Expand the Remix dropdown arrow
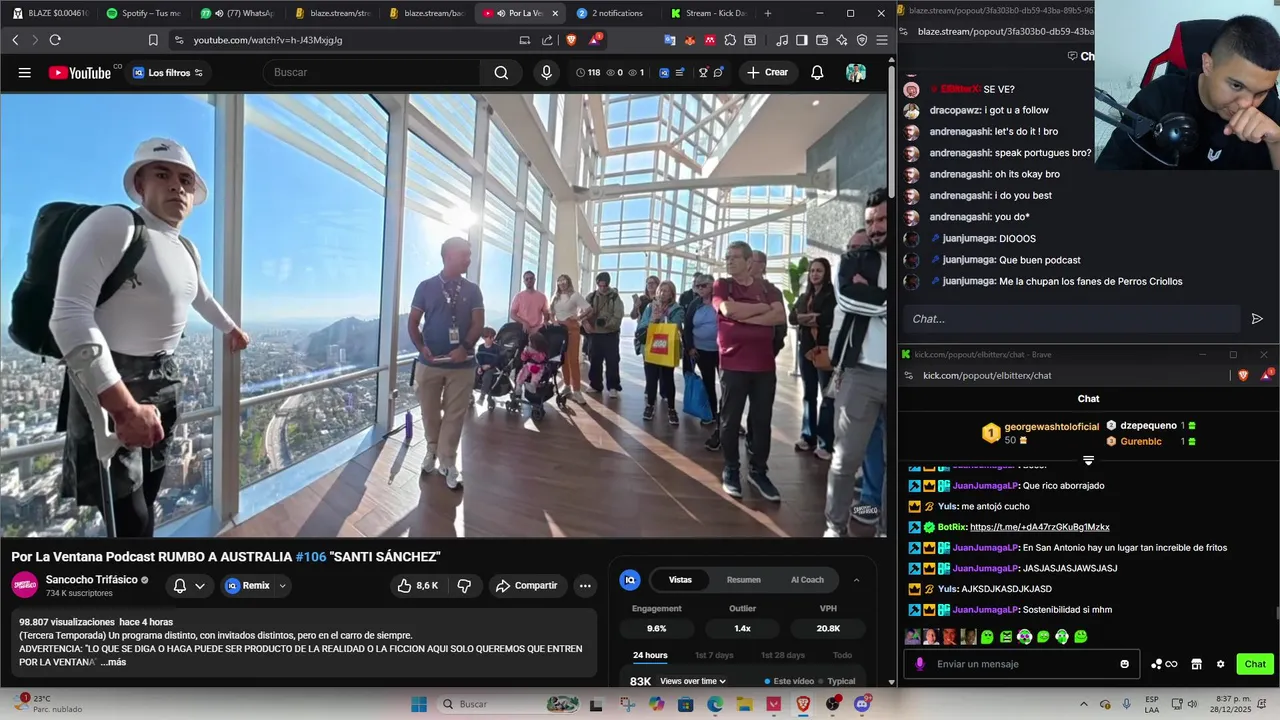 click(282, 586)
